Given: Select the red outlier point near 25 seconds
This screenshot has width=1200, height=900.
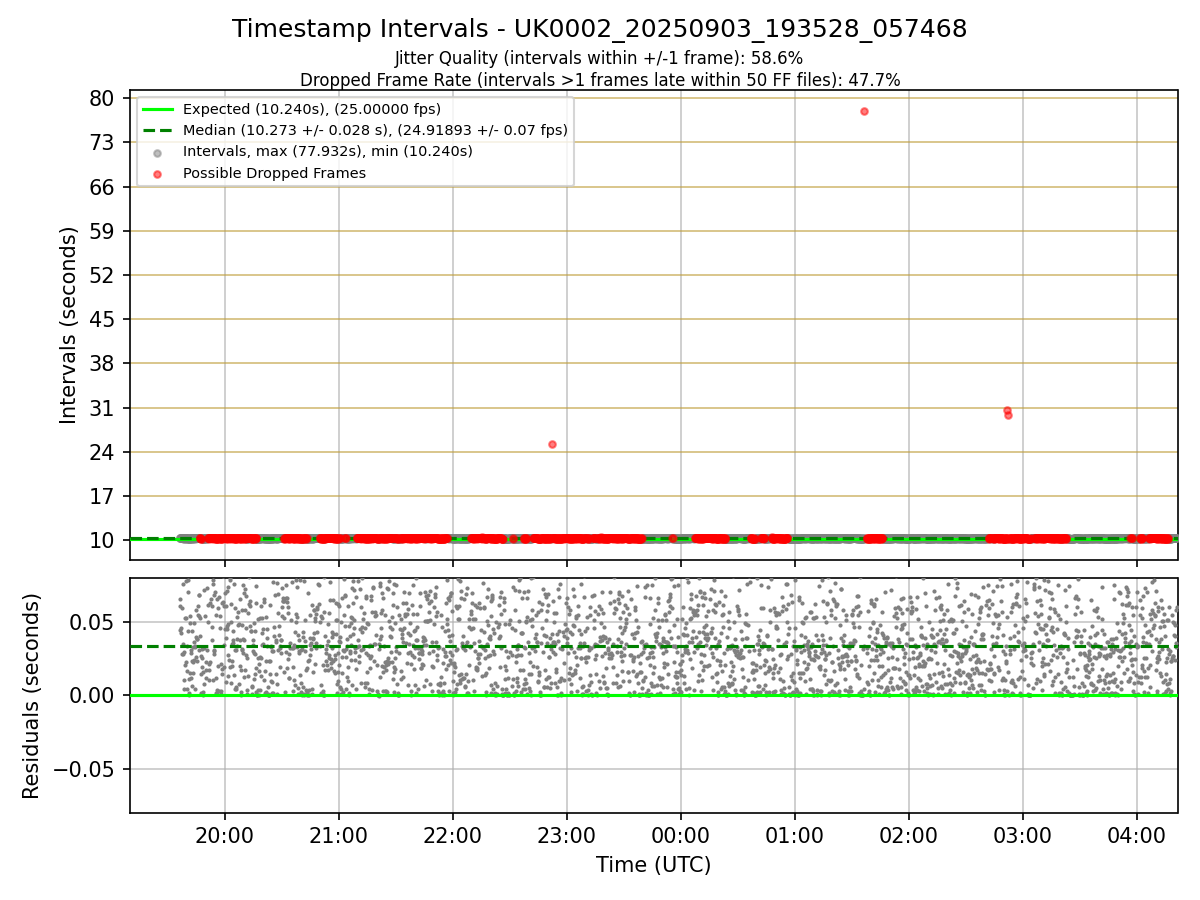Looking at the screenshot, I should click(x=552, y=444).
